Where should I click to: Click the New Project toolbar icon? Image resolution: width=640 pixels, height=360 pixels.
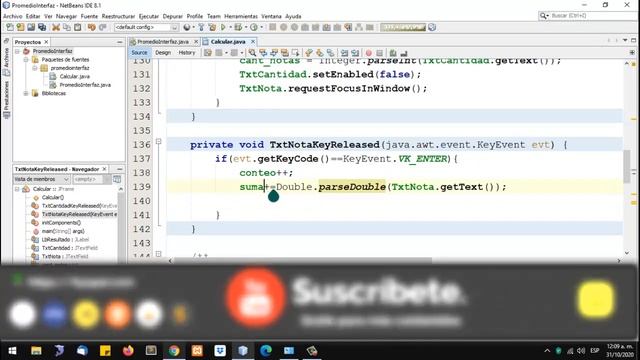tap(20, 27)
